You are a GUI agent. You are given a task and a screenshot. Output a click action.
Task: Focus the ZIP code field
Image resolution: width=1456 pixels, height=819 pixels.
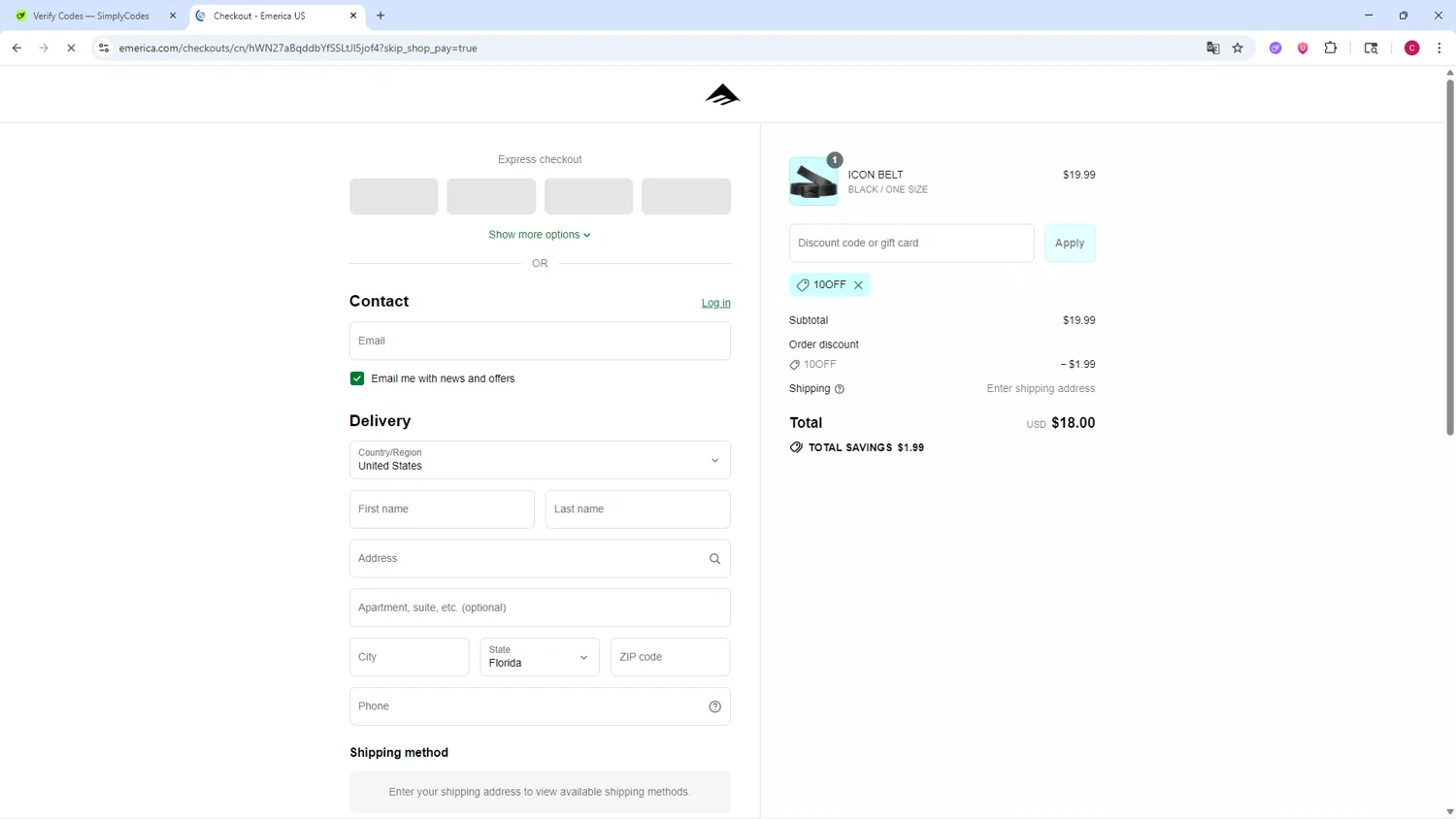(x=670, y=657)
